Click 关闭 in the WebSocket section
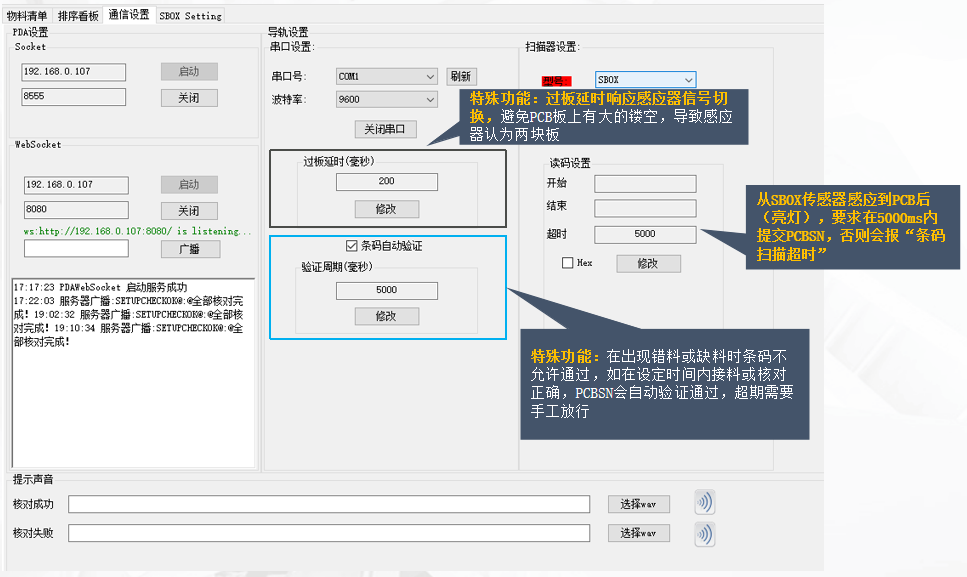 click(188, 210)
